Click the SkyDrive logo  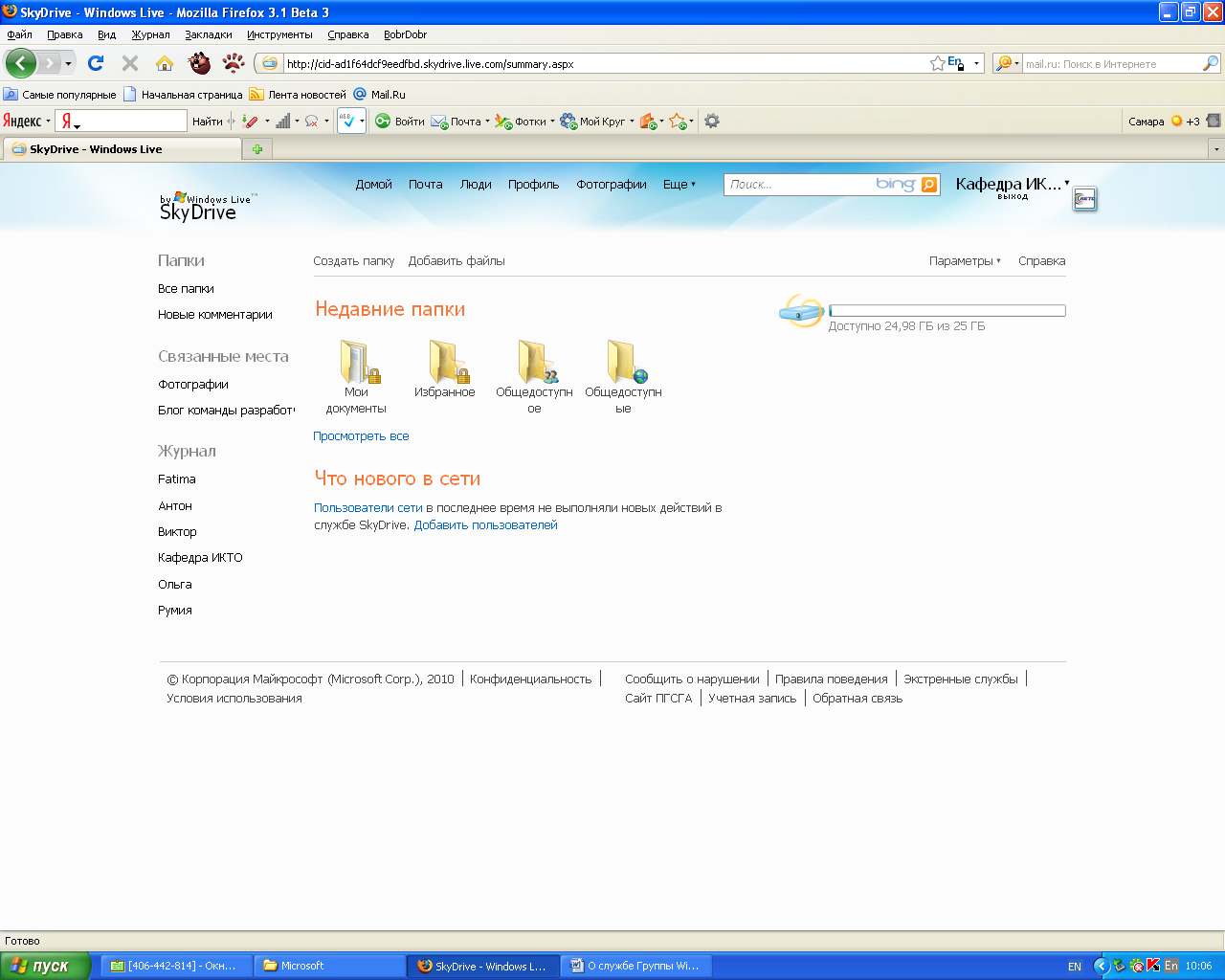tap(208, 207)
